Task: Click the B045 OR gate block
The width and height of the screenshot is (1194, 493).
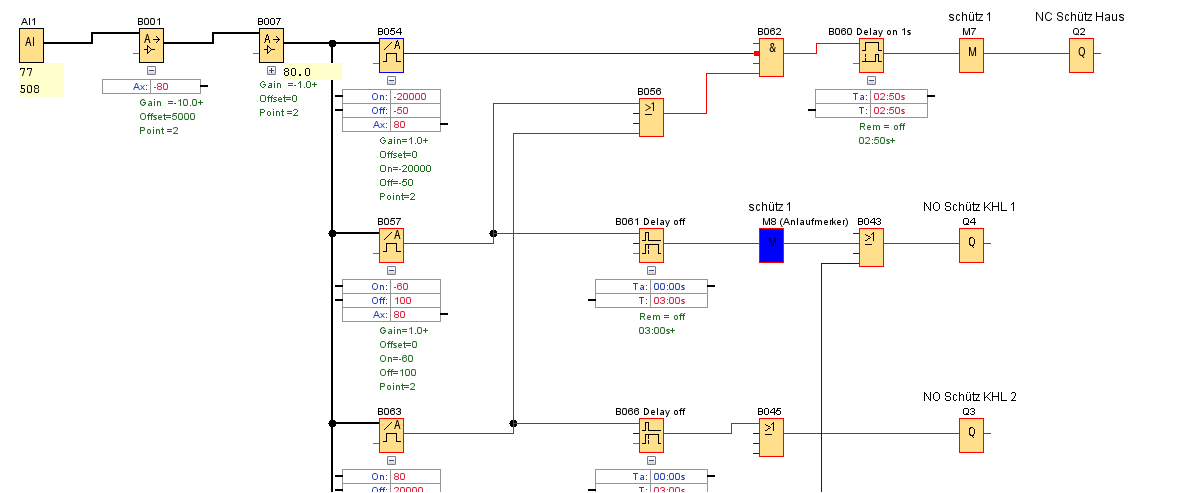Action: 769,435
